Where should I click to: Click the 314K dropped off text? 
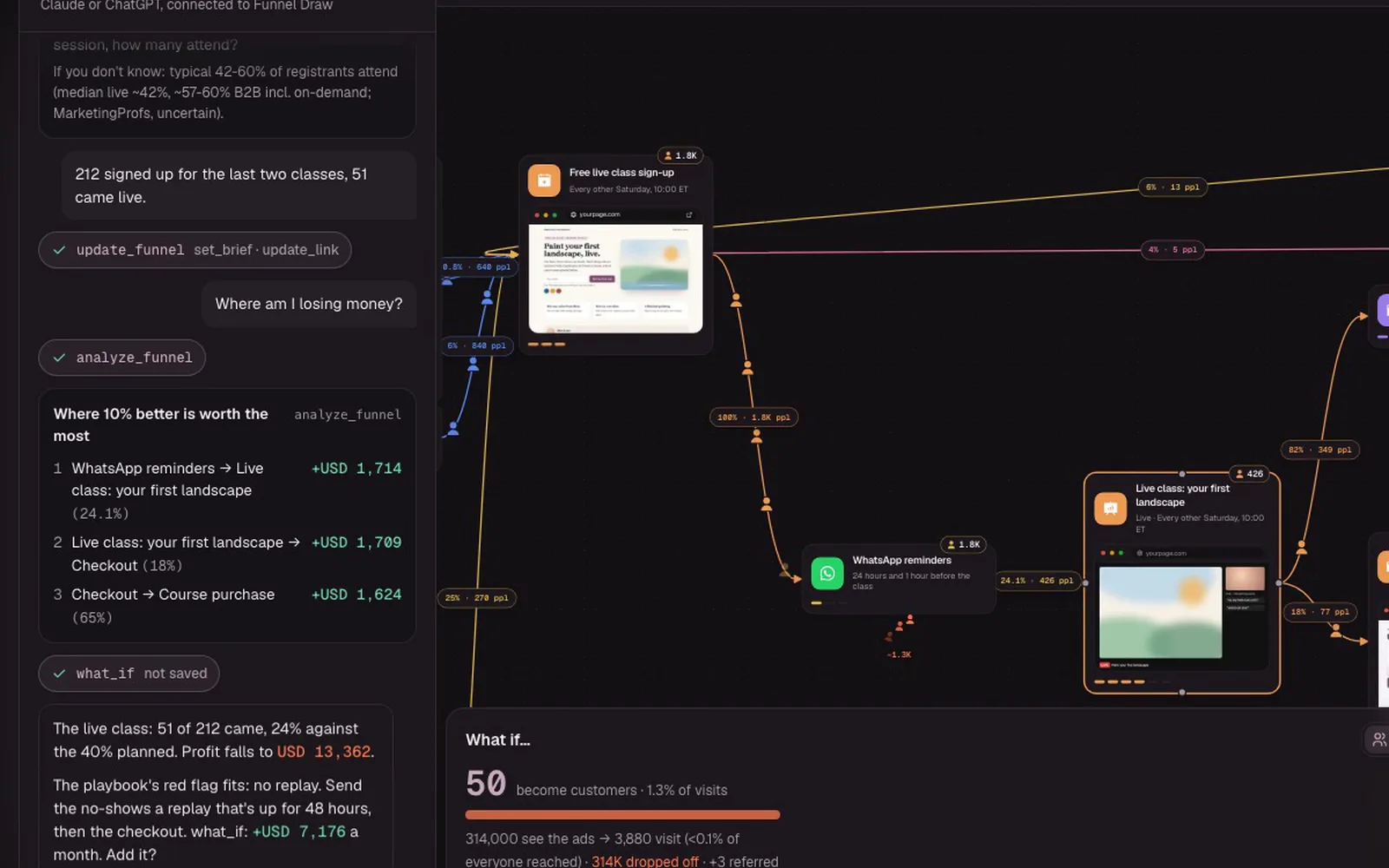point(645,861)
